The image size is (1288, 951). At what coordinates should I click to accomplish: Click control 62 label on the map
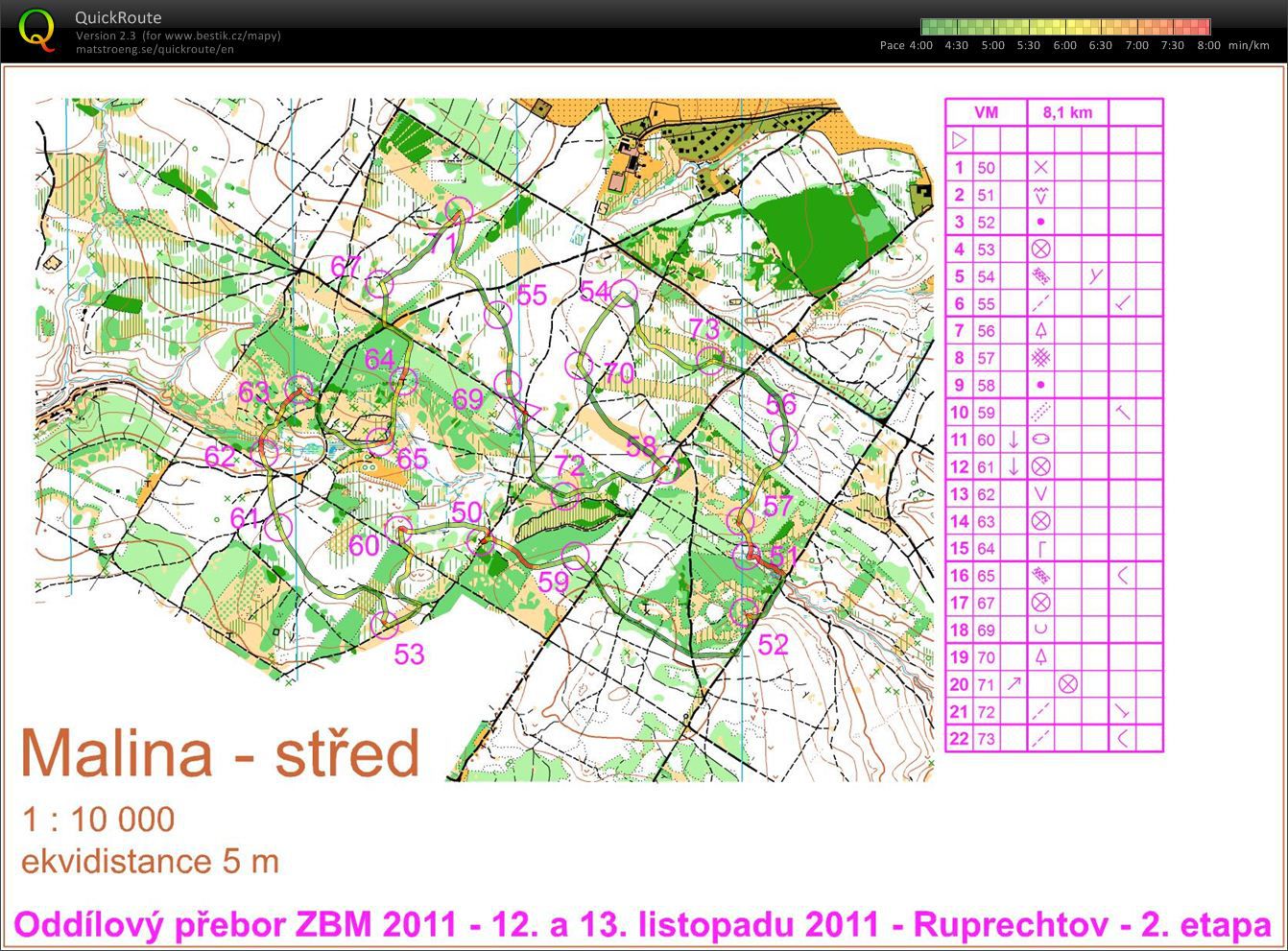[x=220, y=456]
